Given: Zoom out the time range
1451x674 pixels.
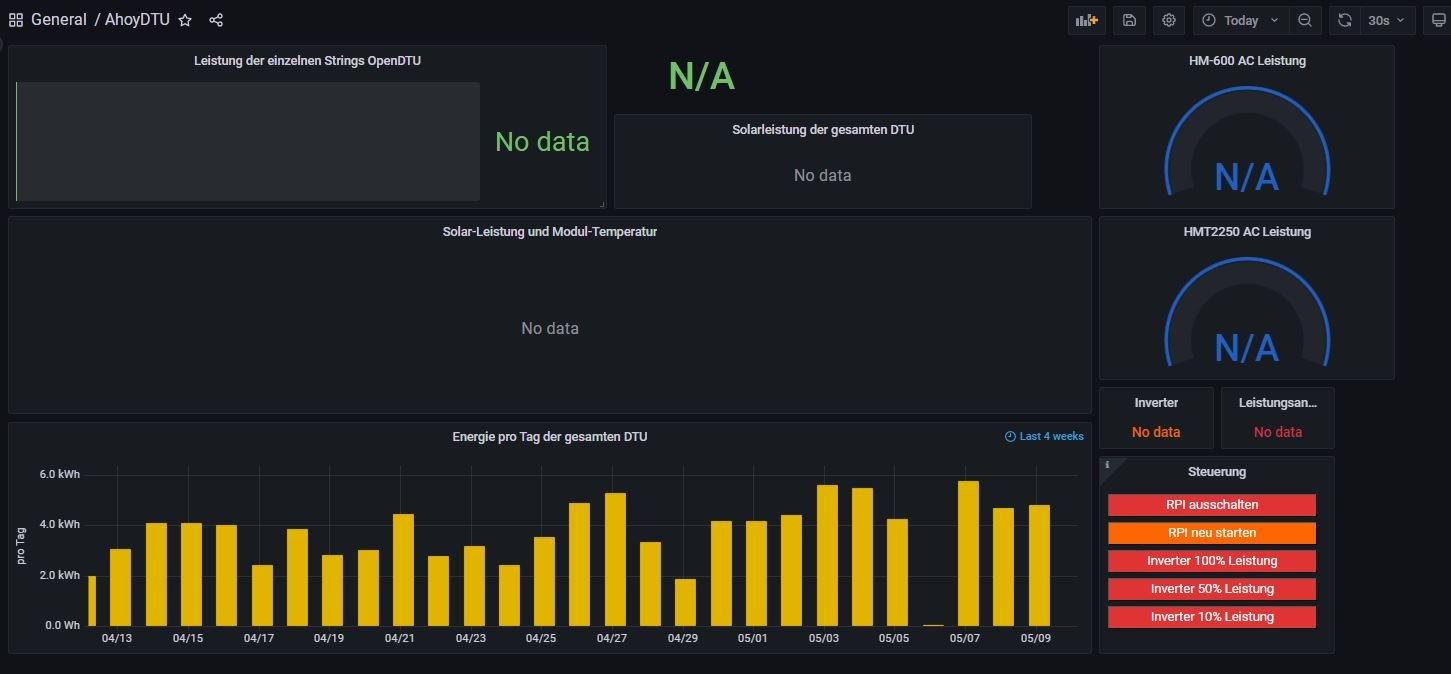Looking at the screenshot, I should coord(1305,20).
